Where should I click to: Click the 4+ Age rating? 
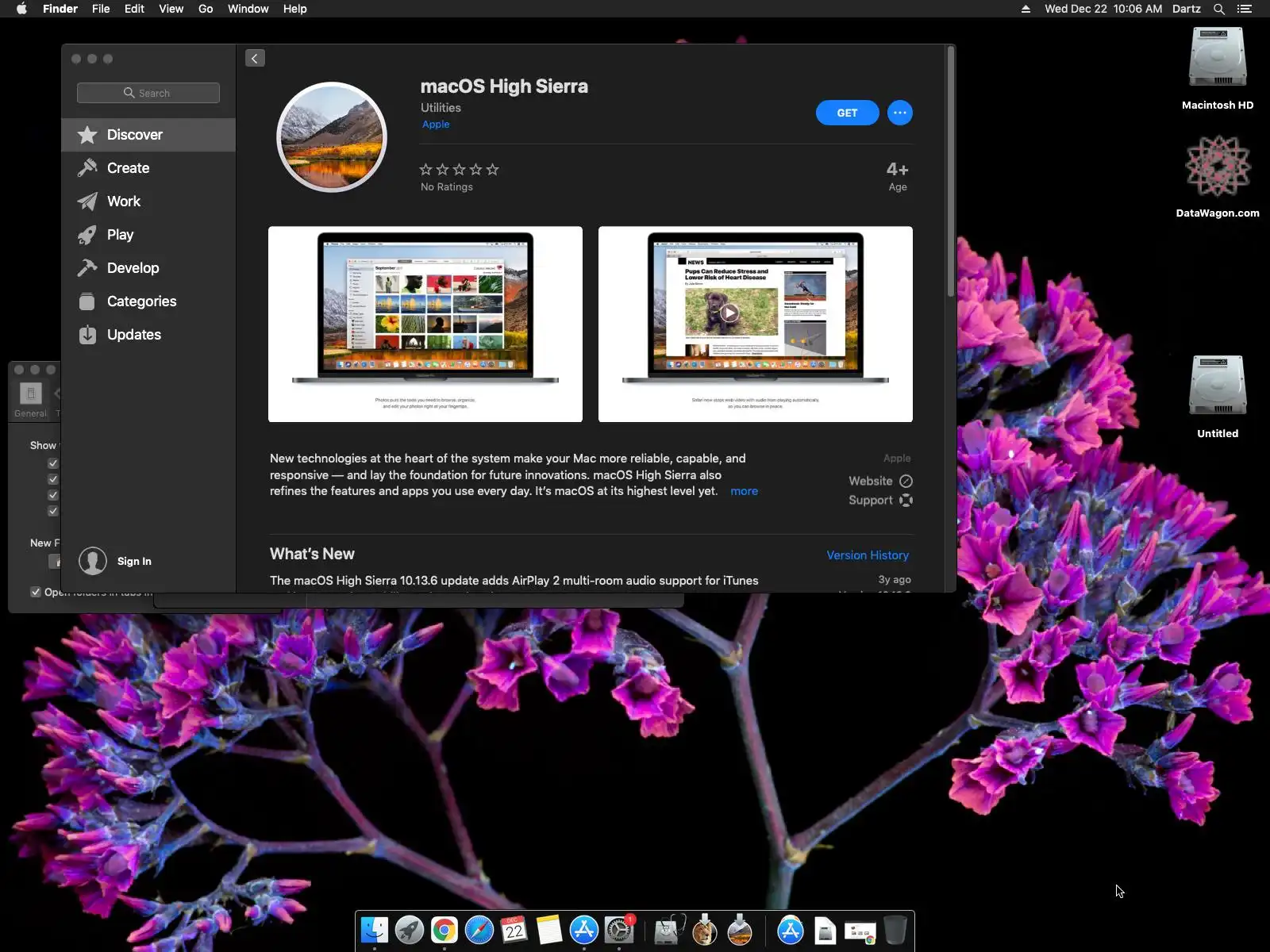click(898, 177)
